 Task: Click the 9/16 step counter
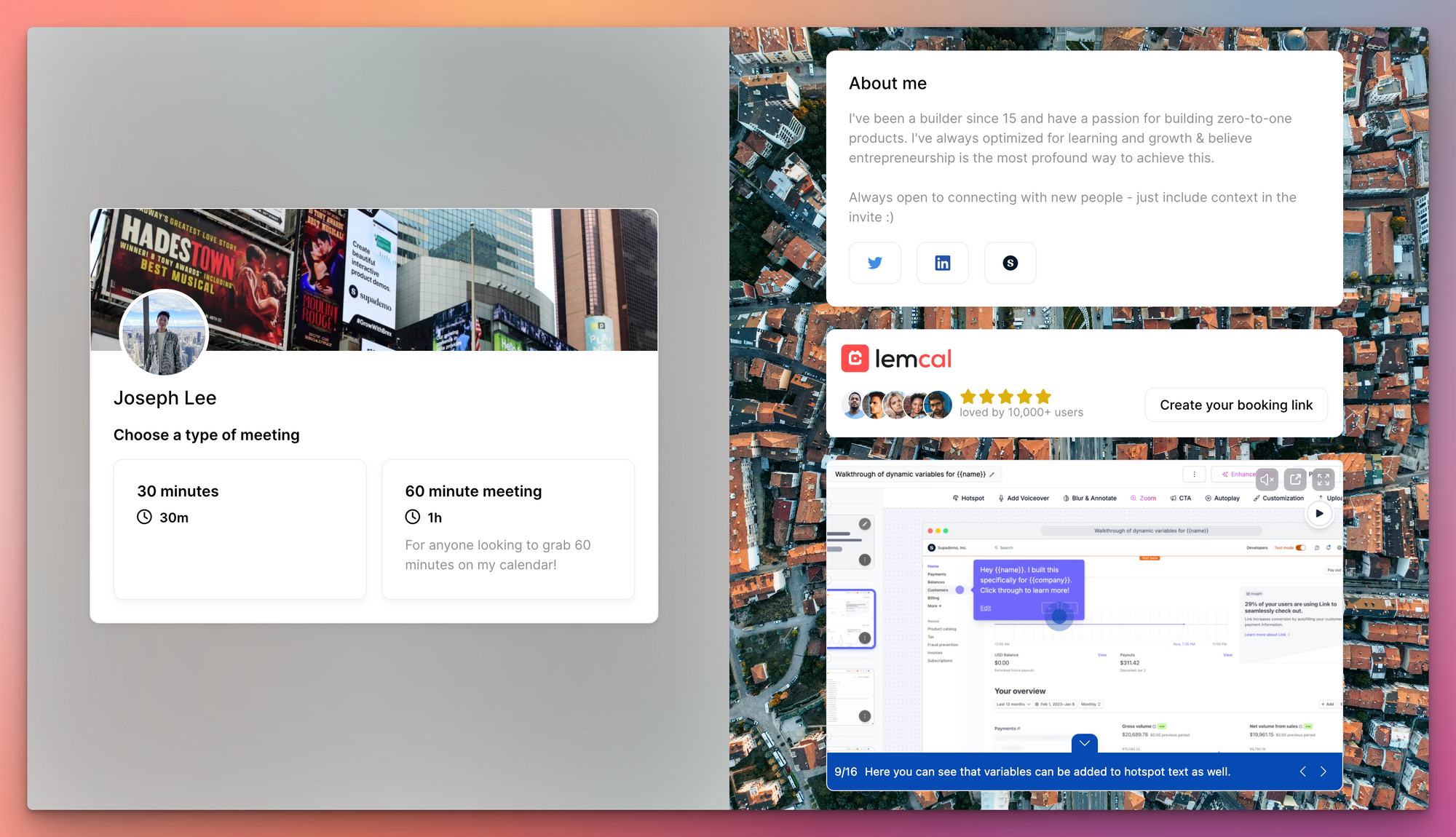(846, 771)
